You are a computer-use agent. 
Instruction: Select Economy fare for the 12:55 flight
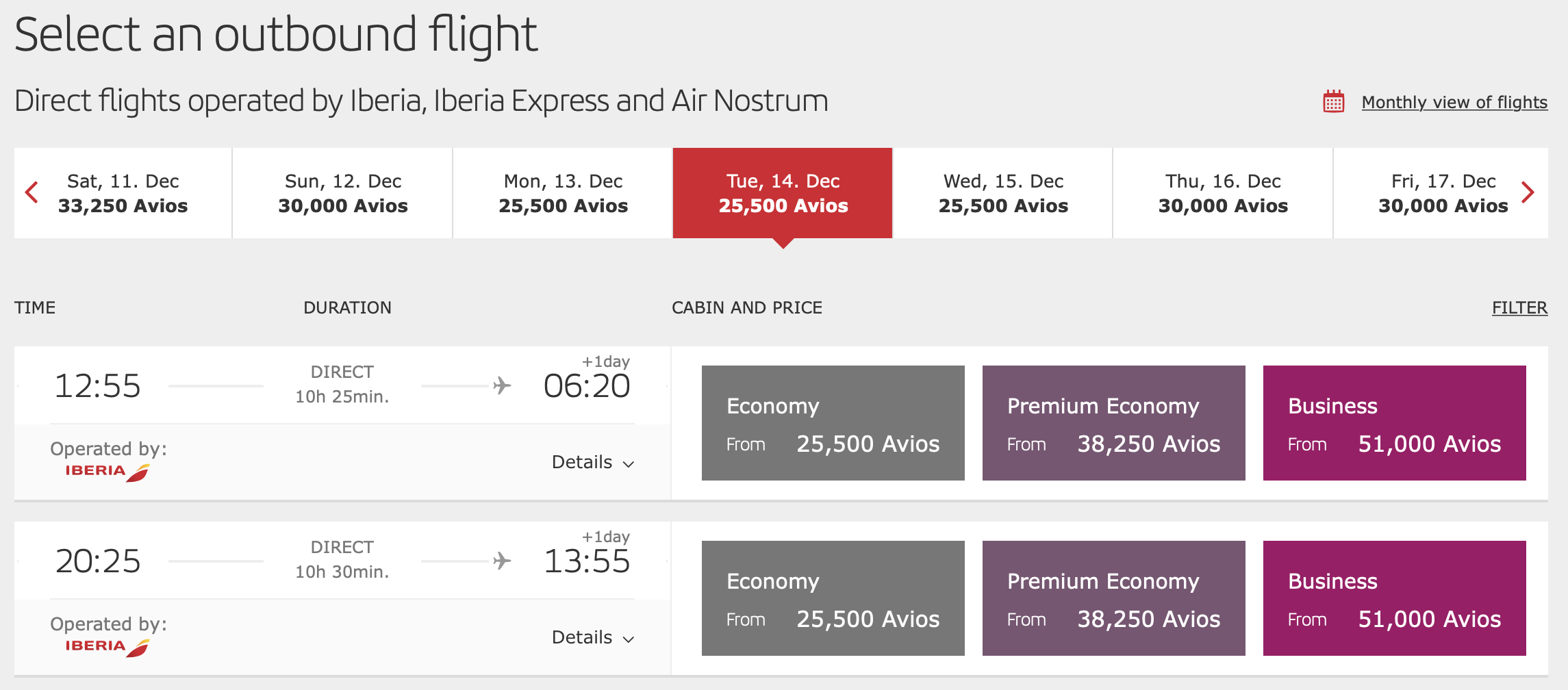pyautogui.click(x=833, y=423)
